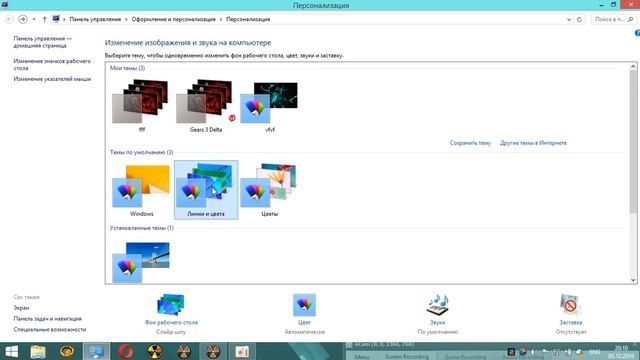Select the 'Gears 3 Delta' theme
640x360 pixels.
[x=206, y=106]
